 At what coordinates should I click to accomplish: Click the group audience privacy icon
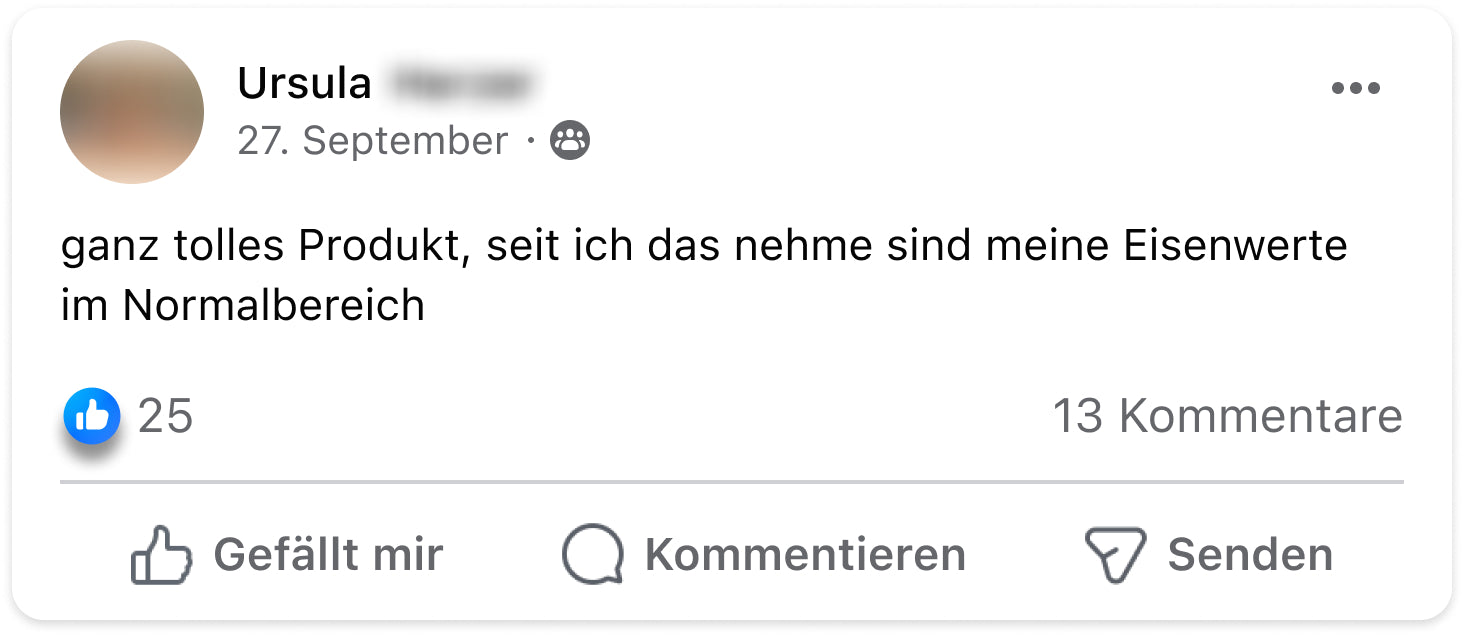click(570, 141)
